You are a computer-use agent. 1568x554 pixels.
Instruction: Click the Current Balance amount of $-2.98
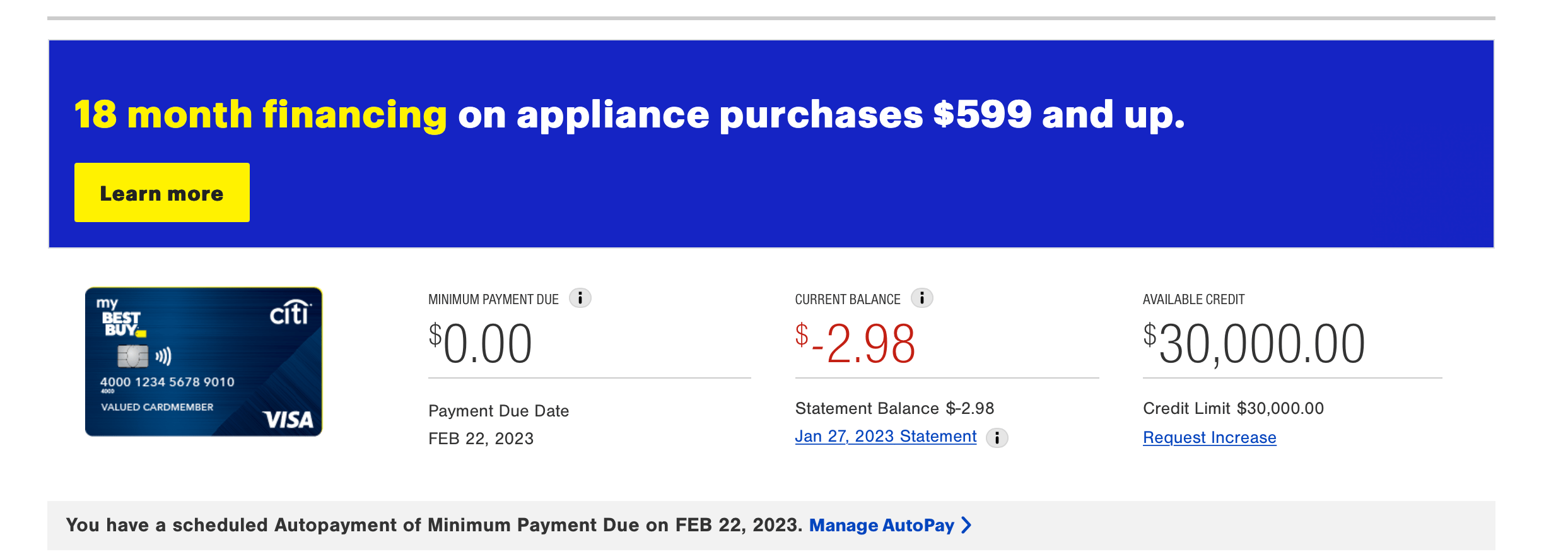pyautogui.click(x=855, y=341)
